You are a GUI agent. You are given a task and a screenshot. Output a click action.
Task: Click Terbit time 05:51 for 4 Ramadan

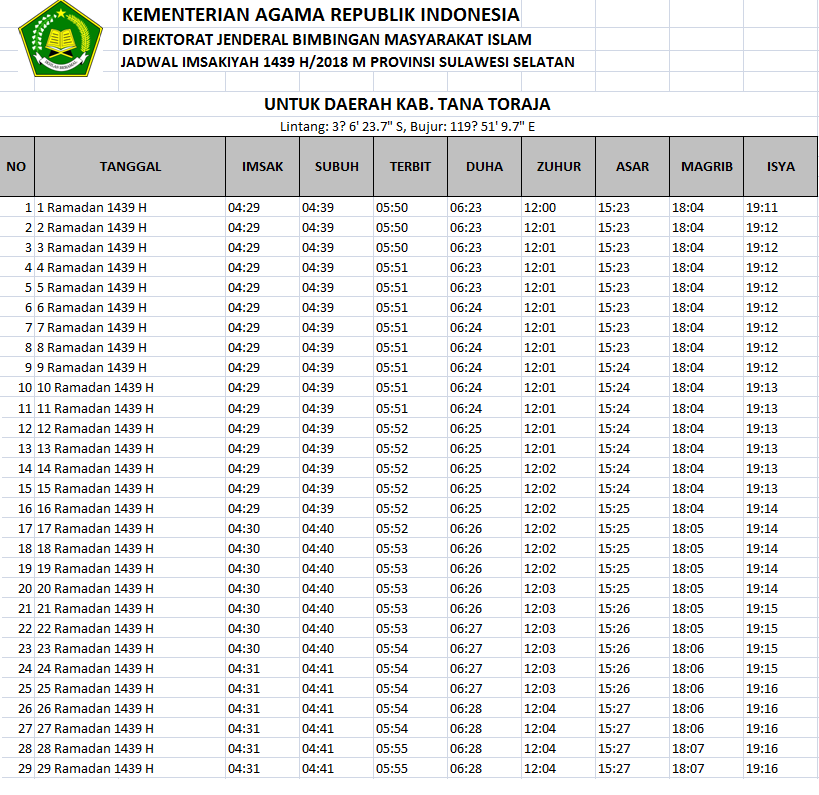coord(411,268)
